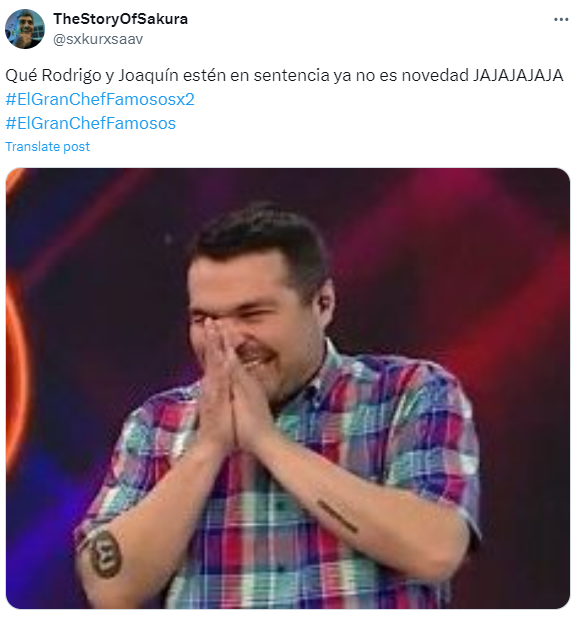Open the TheStoryOfSakura display name

click(121, 19)
